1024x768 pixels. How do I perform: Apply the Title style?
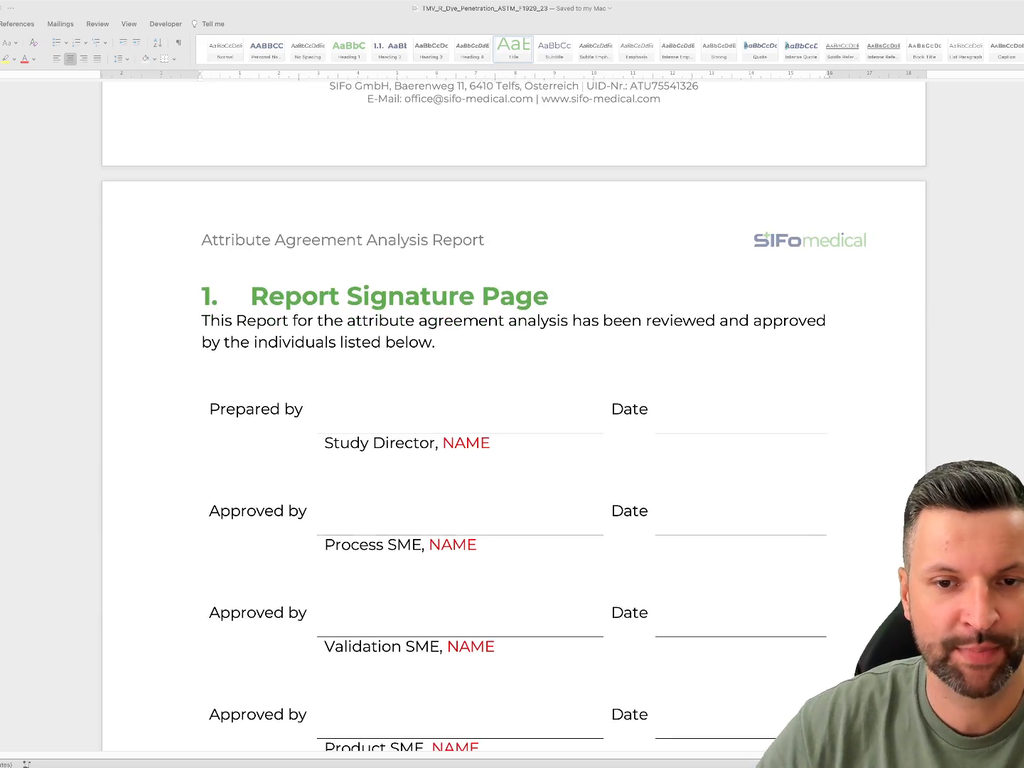pos(513,50)
